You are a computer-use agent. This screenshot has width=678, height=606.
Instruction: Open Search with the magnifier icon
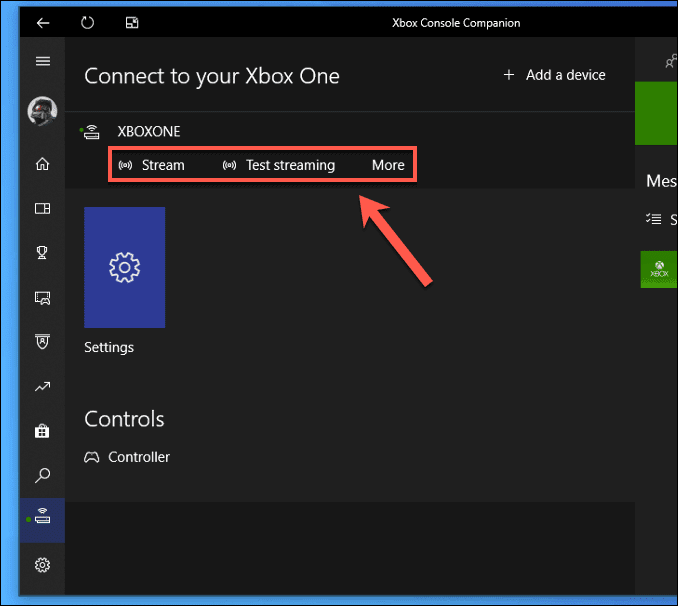42,475
